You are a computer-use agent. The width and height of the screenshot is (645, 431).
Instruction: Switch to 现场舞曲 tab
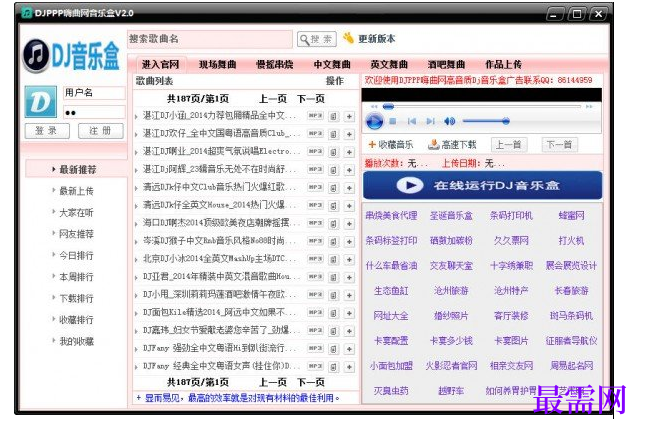pos(217,65)
